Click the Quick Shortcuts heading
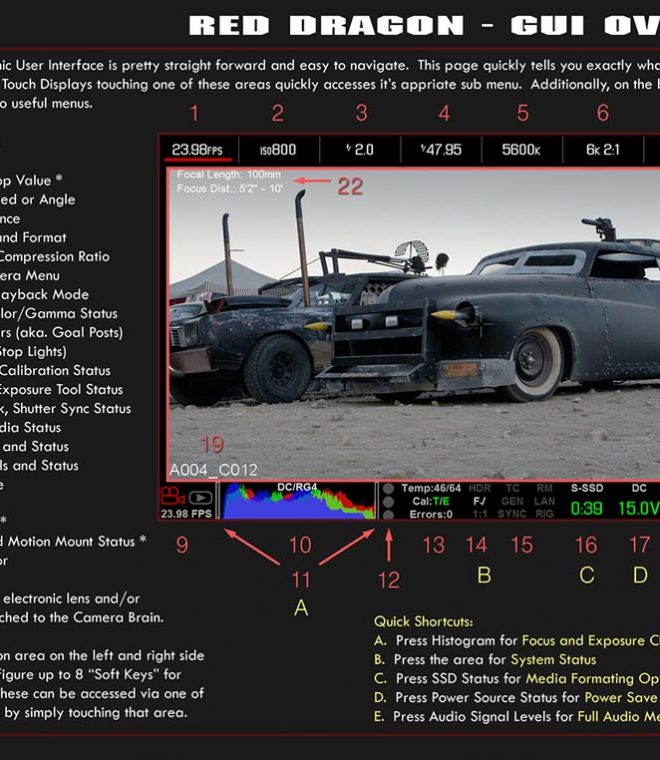The height and width of the screenshot is (760, 660). click(x=424, y=622)
